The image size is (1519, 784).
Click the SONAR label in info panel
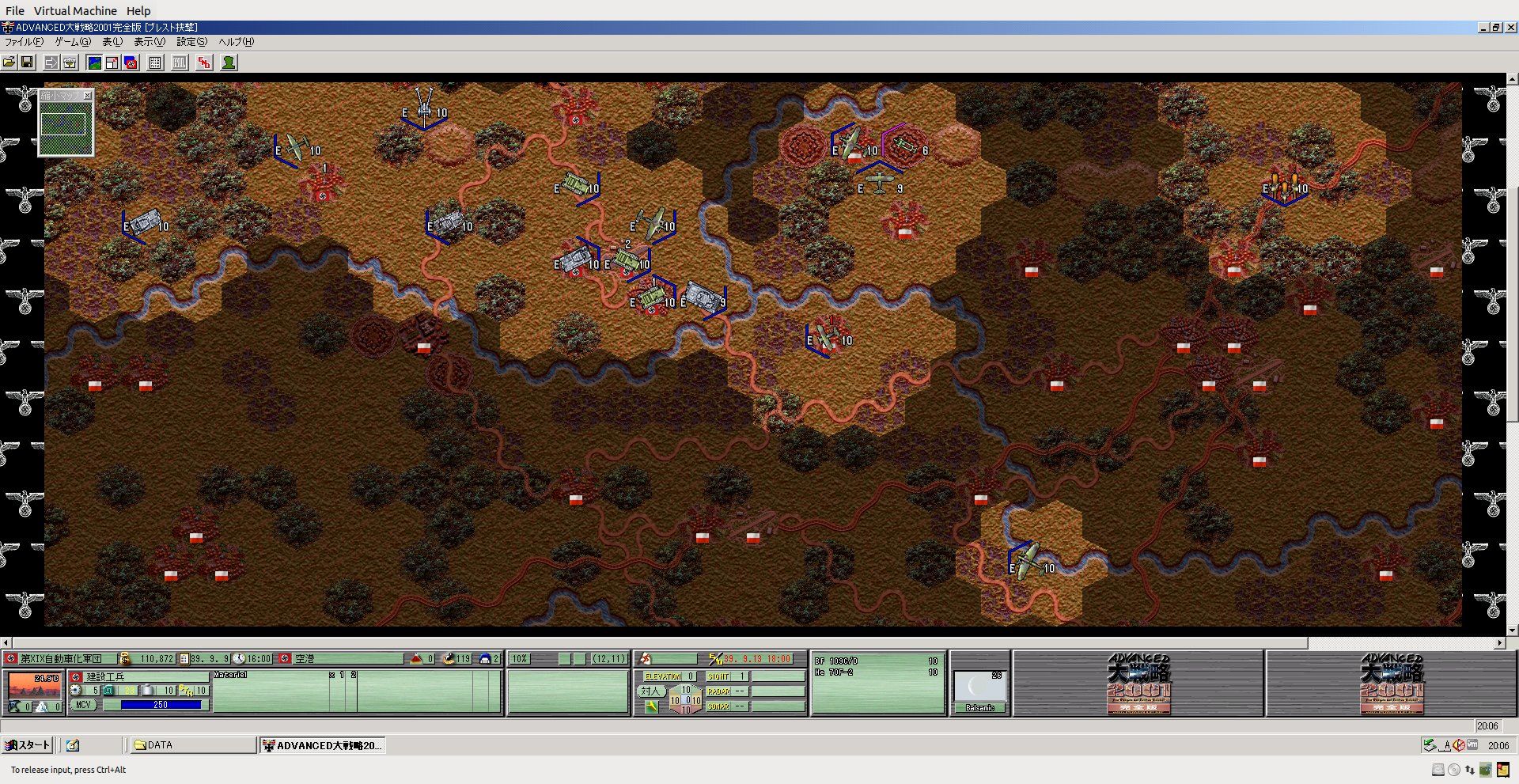718,706
